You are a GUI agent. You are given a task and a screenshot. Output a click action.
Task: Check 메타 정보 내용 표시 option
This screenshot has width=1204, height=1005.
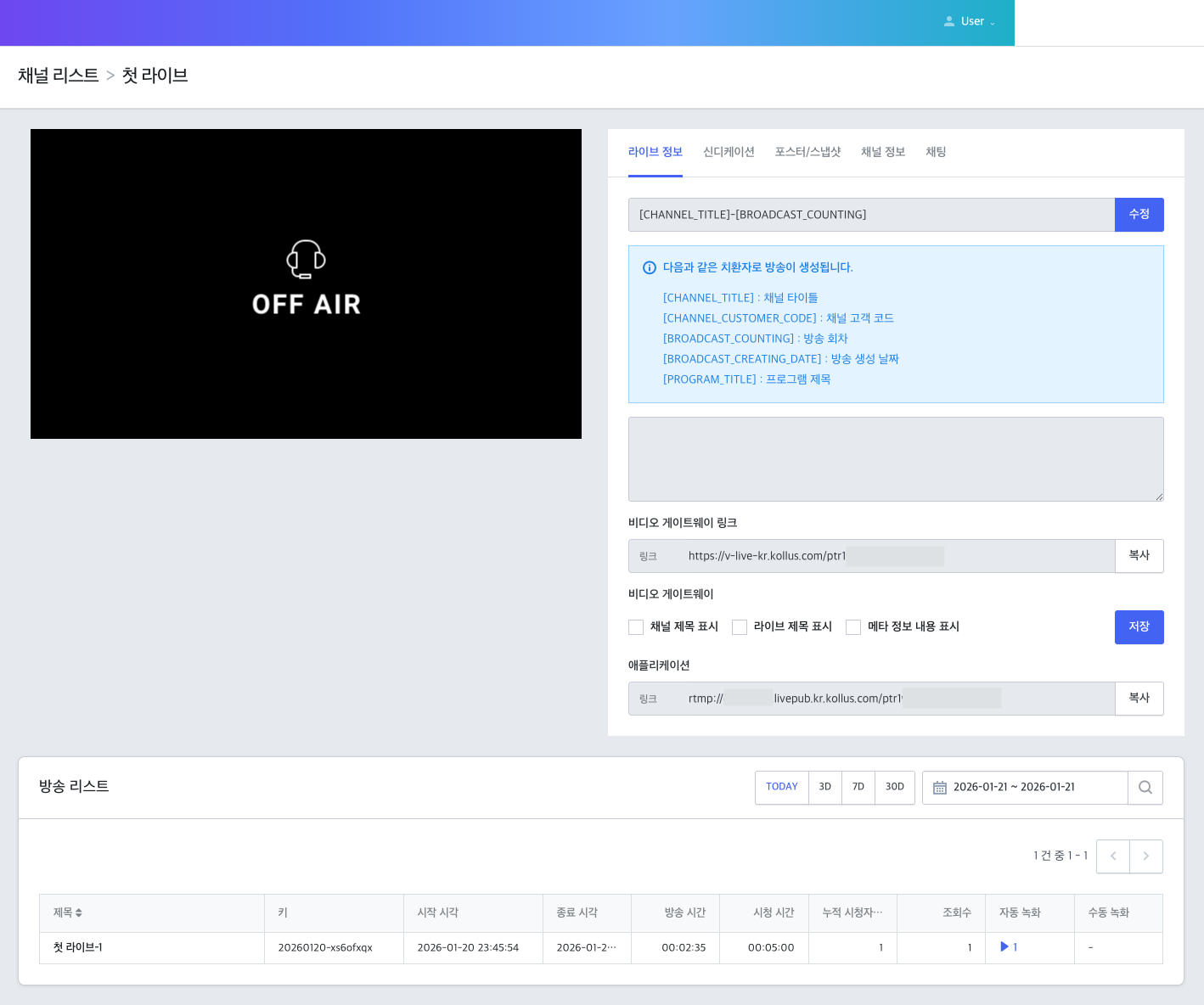pyautogui.click(x=853, y=627)
